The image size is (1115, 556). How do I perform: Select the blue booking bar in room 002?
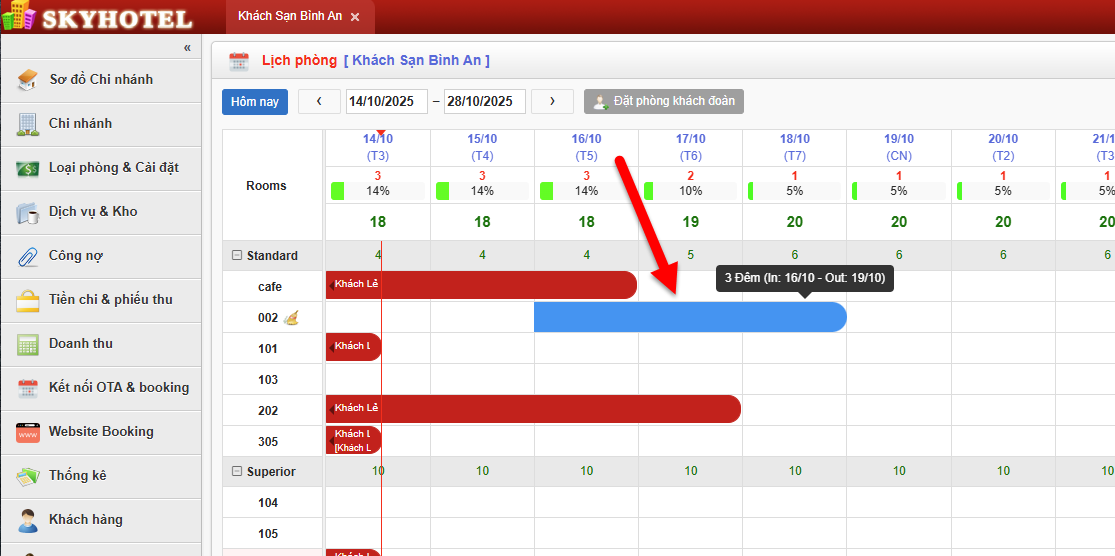click(690, 317)
